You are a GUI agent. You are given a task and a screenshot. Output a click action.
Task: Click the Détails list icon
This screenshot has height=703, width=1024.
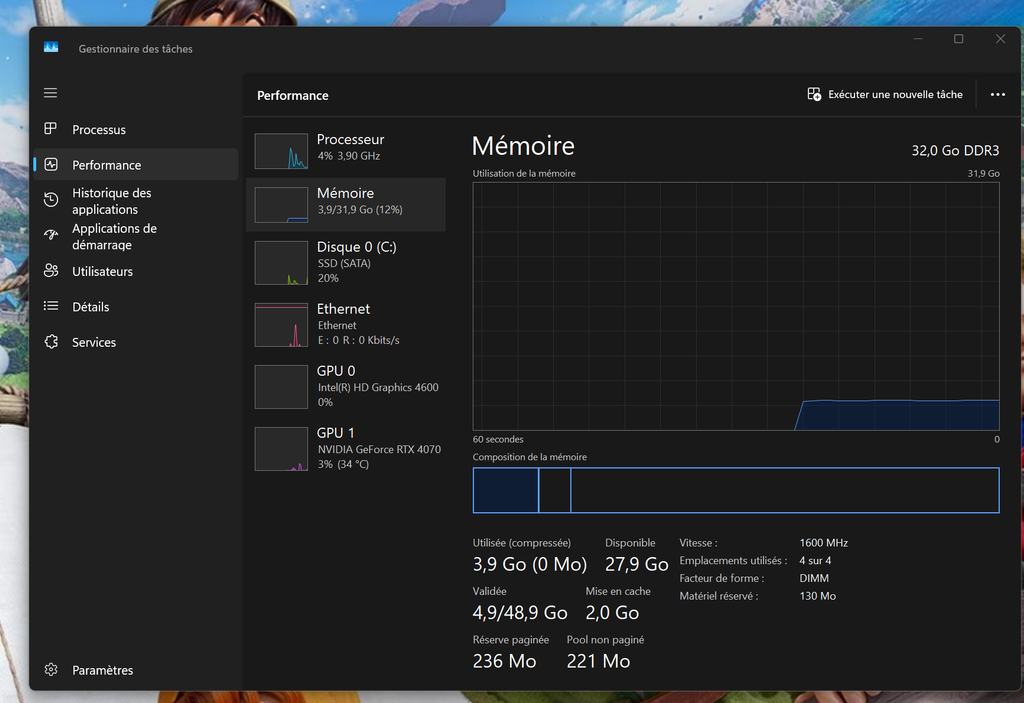tap(51, 307)
